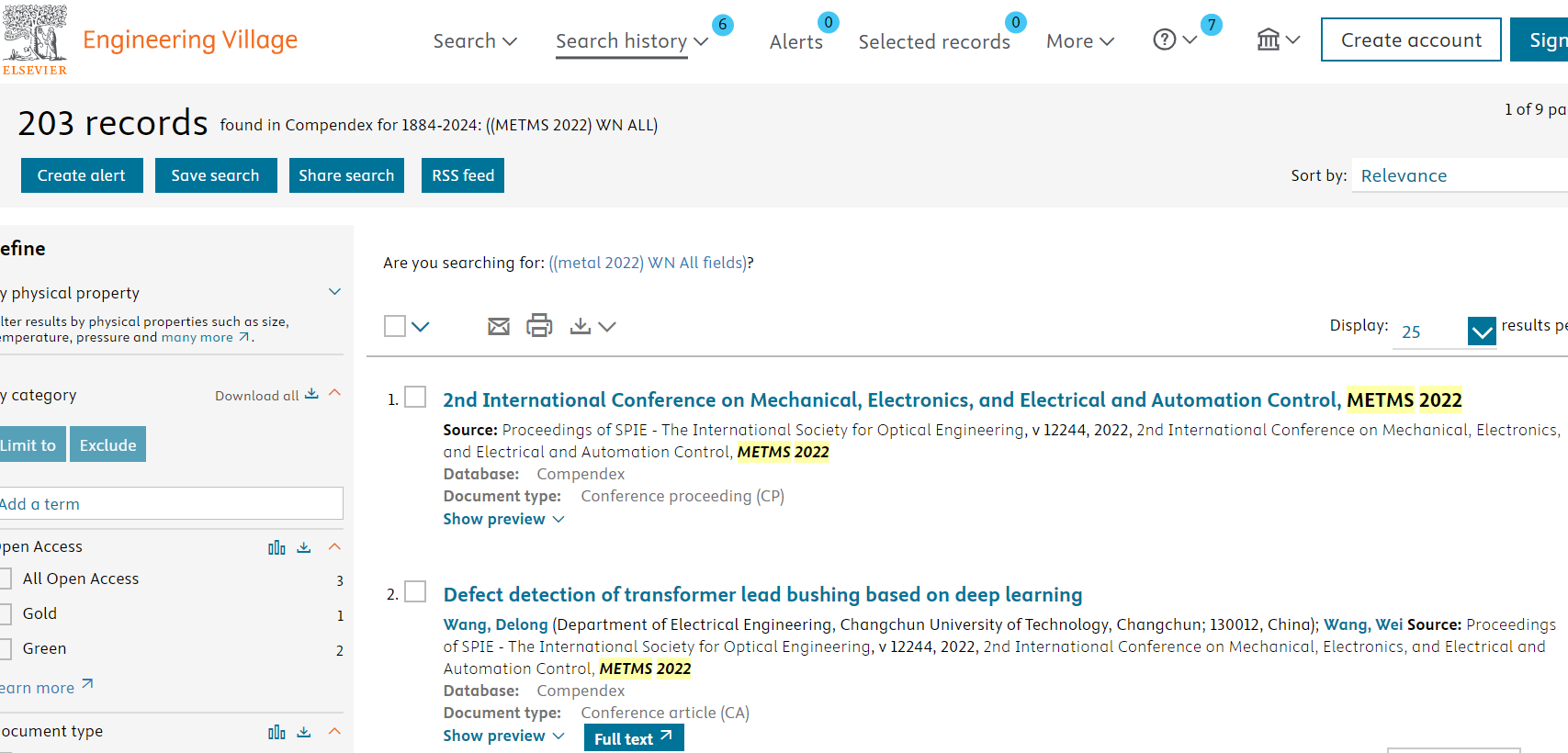1568x753 pixels.
Task: Check the All Open Access filter
Action: coord(5,579)
